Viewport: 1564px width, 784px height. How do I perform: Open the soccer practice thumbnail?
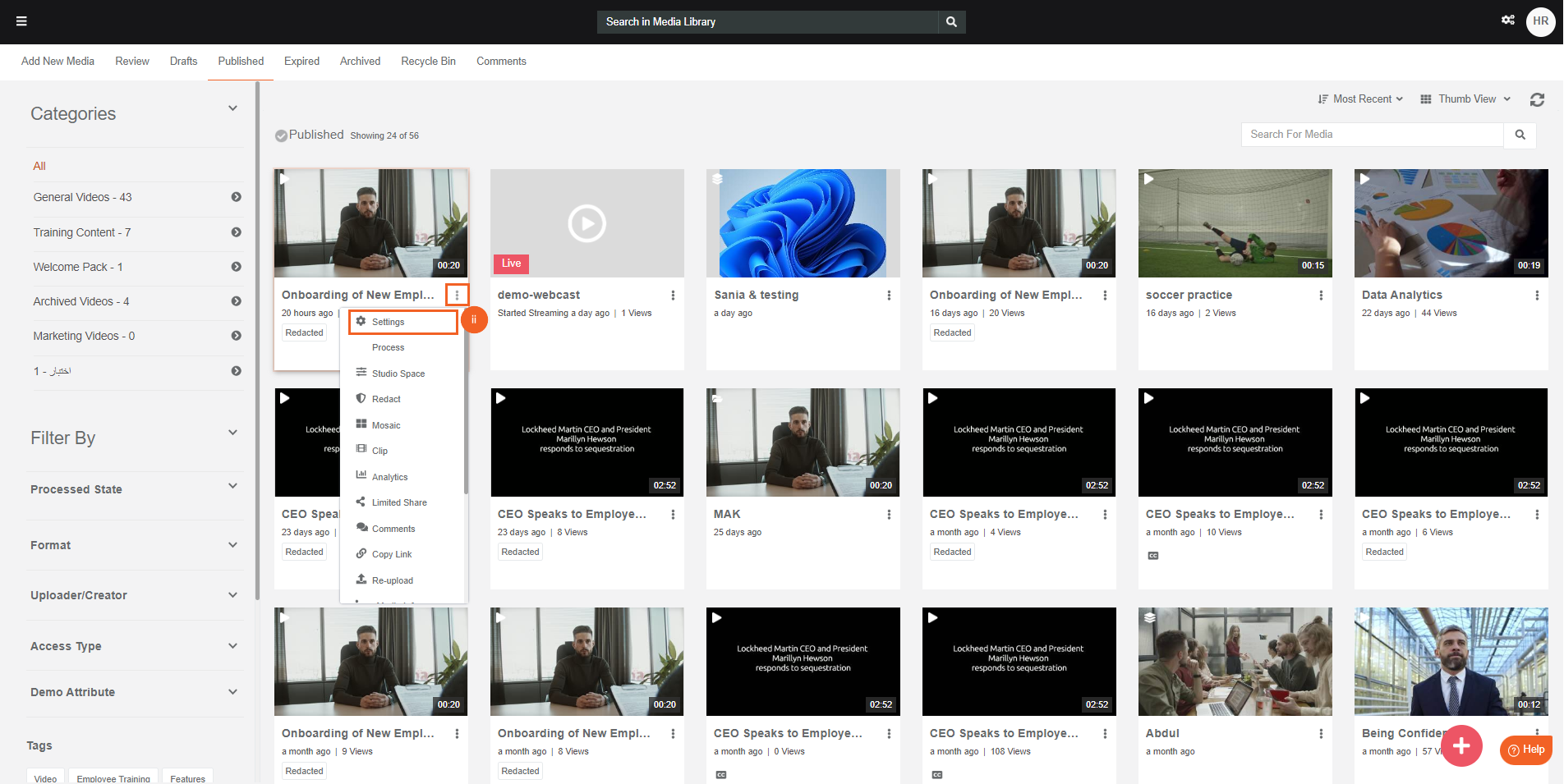click(x=1235, y=223)
